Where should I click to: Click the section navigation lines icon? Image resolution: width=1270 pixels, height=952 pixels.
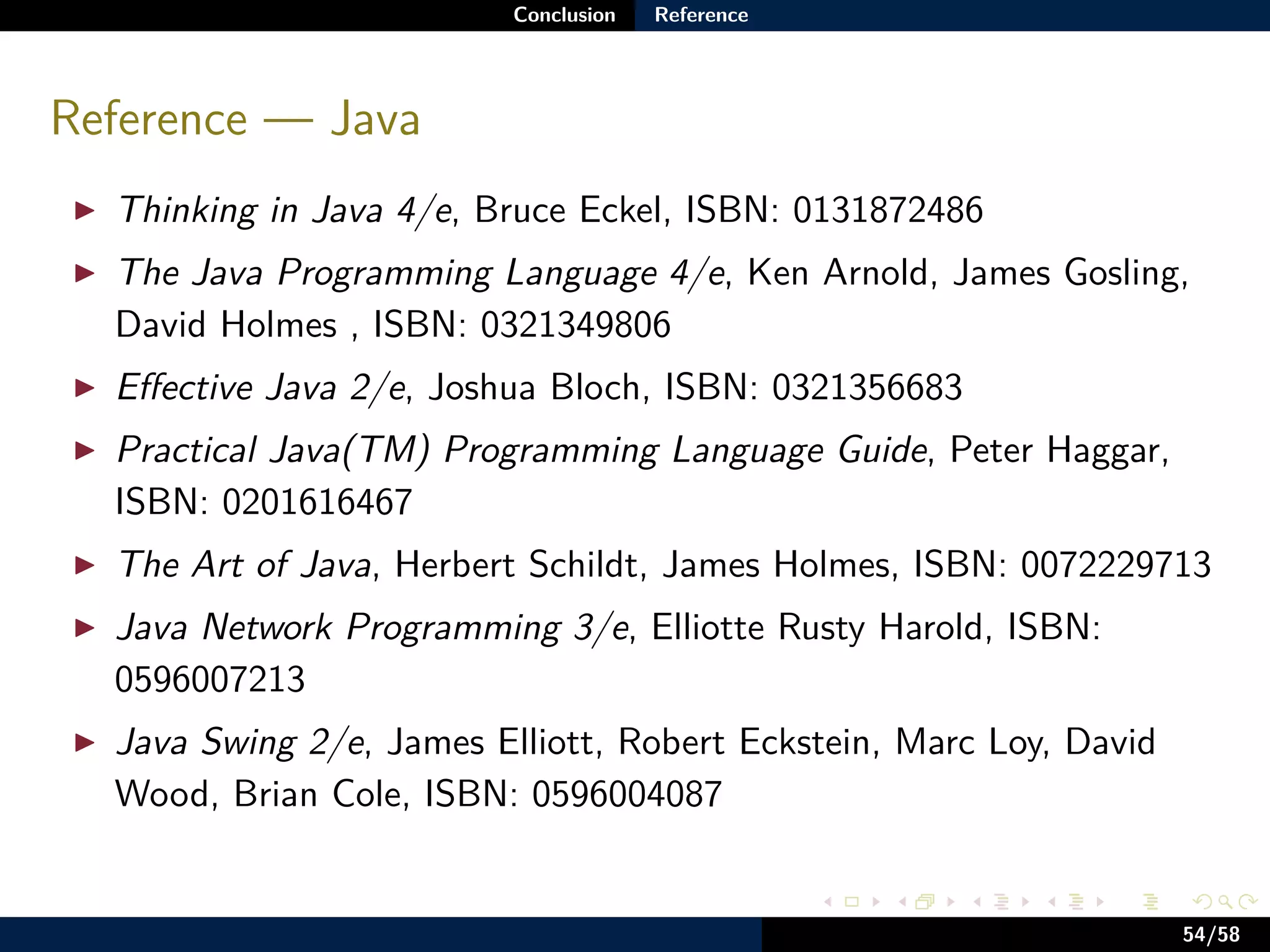(1076, 902)
